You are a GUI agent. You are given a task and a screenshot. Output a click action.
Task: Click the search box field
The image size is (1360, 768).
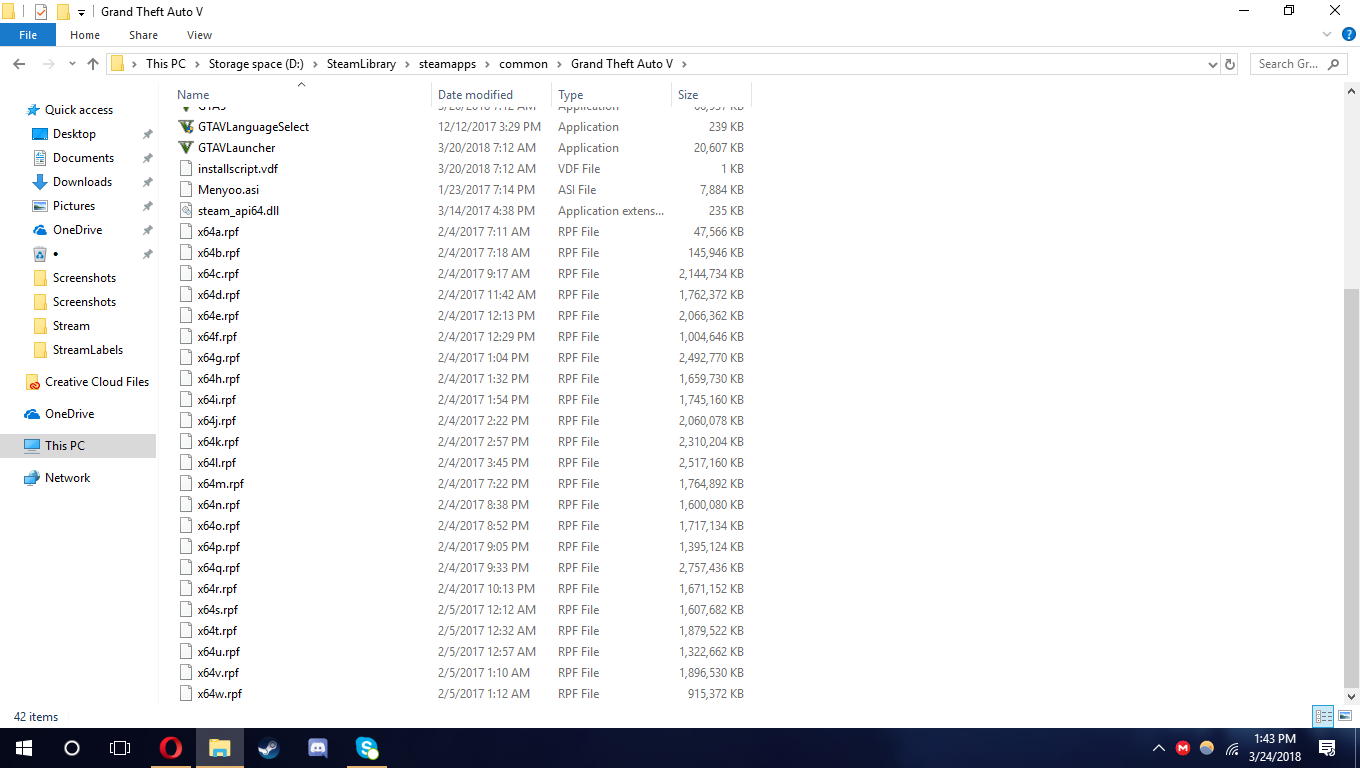tap(1297, 64)
